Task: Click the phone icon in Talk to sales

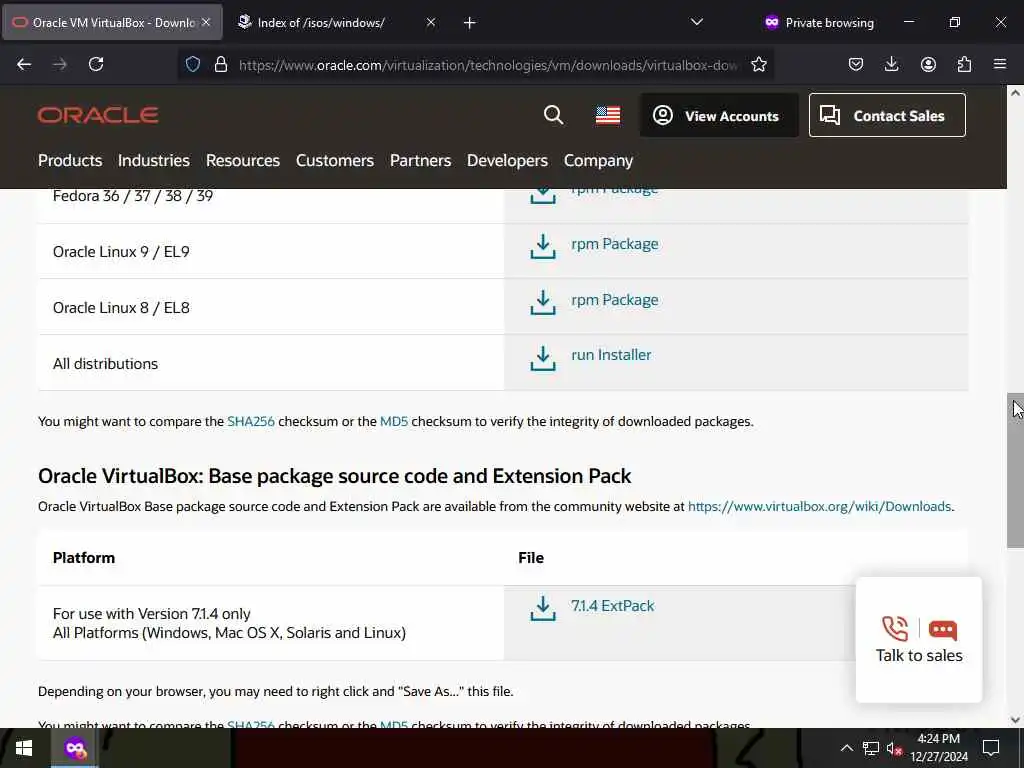Action: 895,629
